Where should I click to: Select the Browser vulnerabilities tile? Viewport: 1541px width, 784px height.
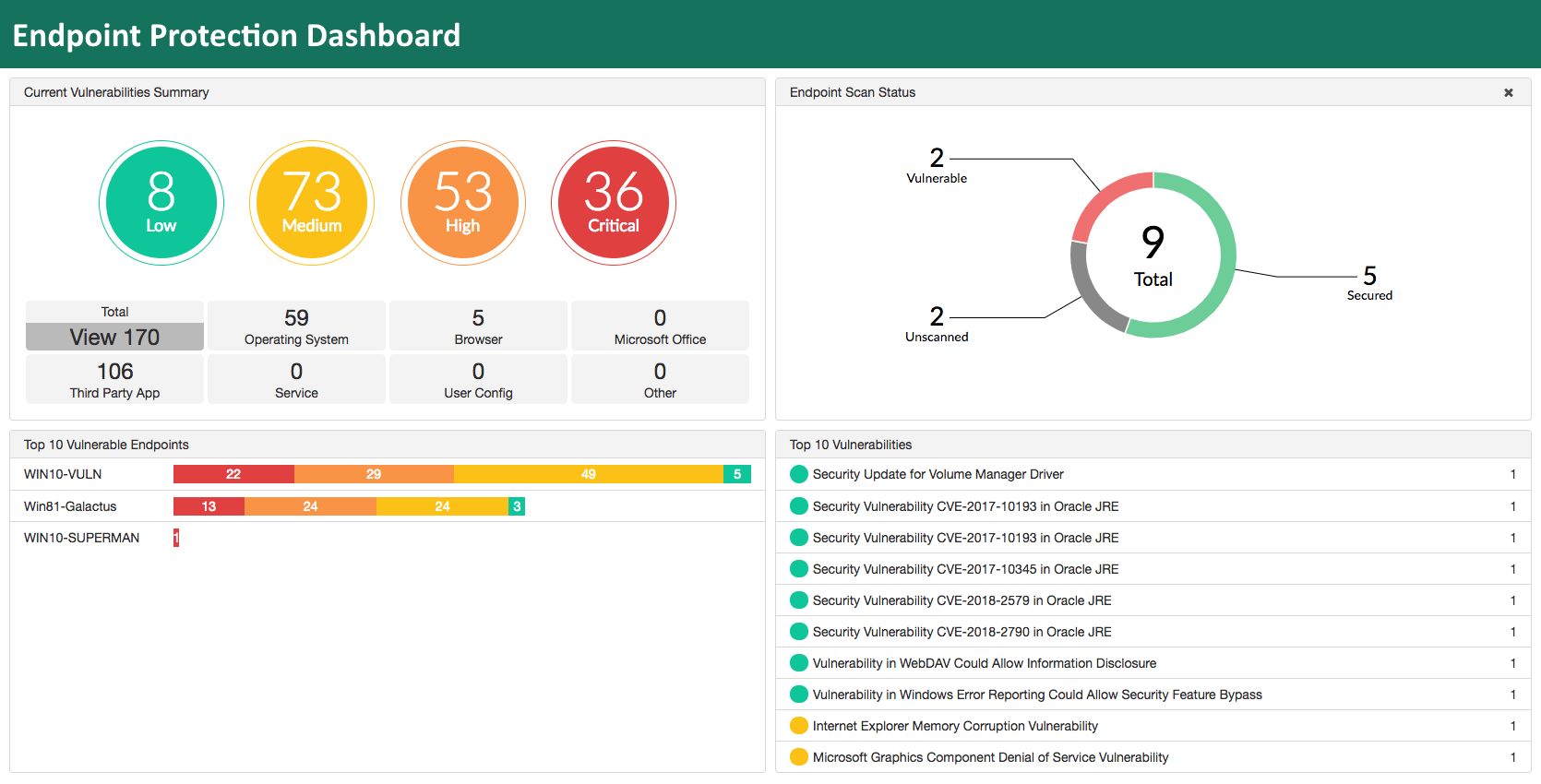coord(478,326)
